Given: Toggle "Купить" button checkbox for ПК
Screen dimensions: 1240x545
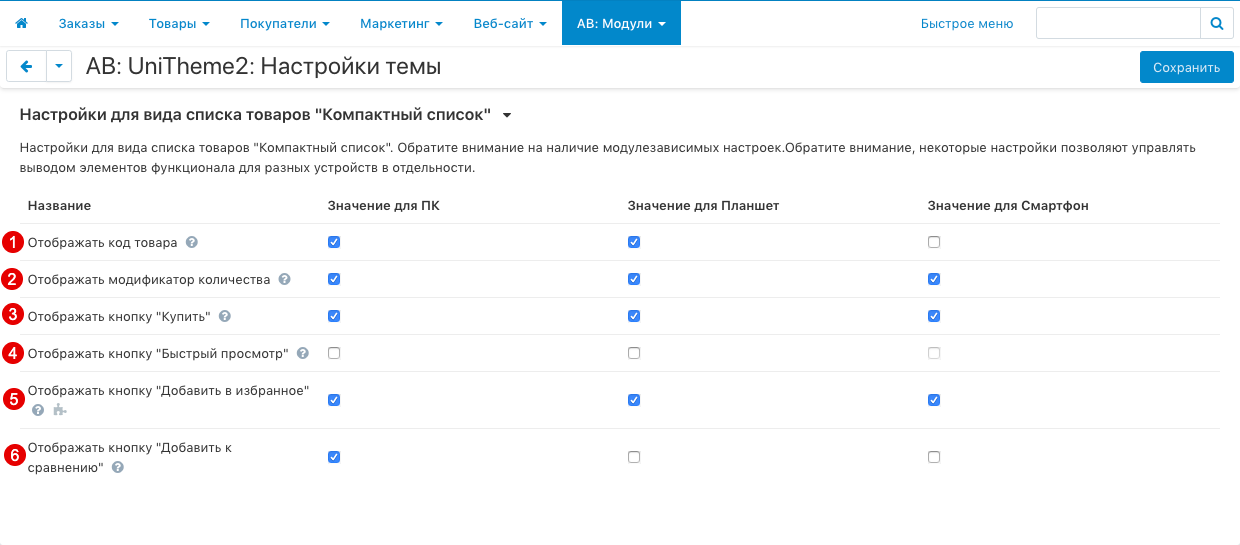Looking at the screenshot, I should click(334, 316).
